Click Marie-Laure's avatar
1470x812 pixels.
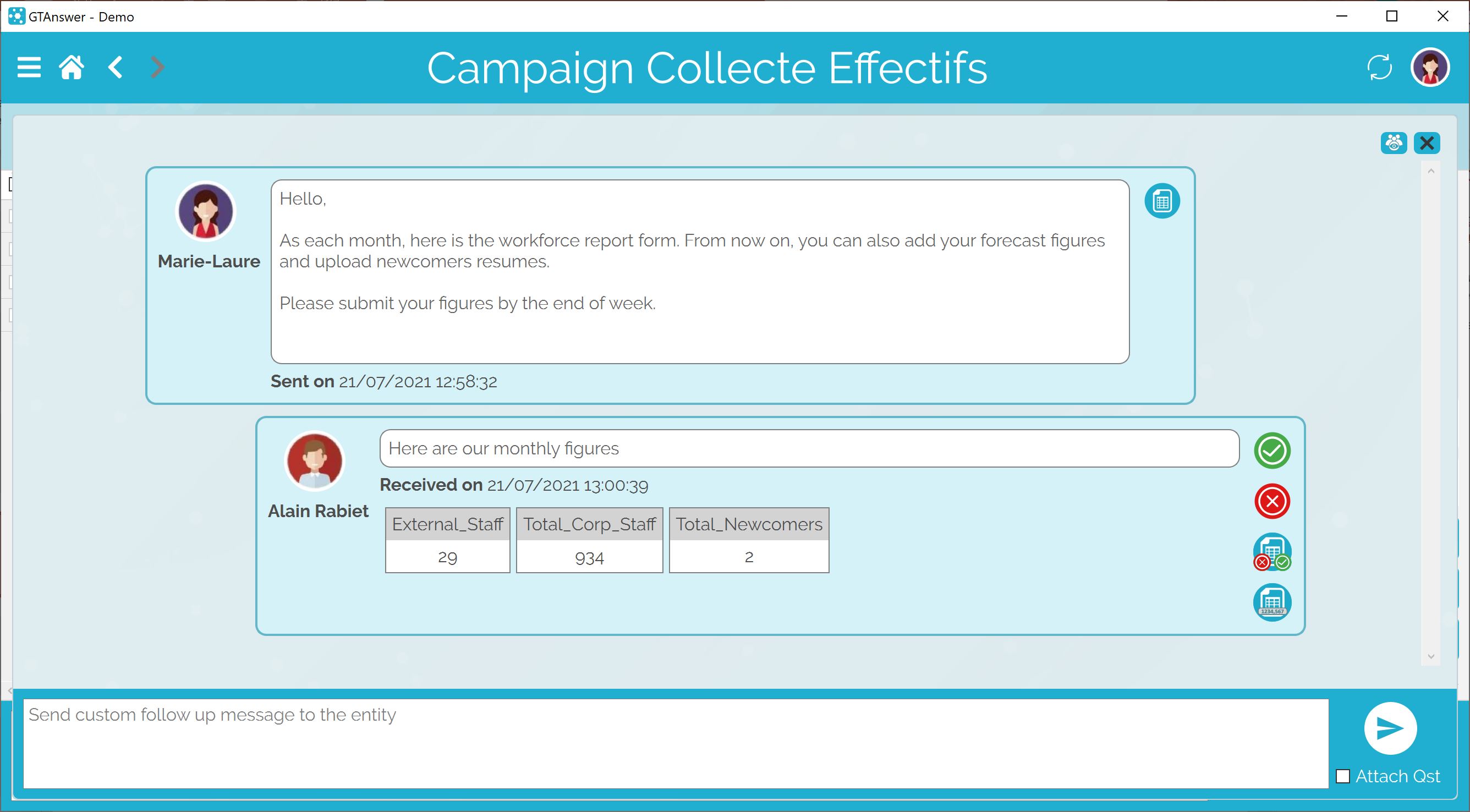click(205, 211)
